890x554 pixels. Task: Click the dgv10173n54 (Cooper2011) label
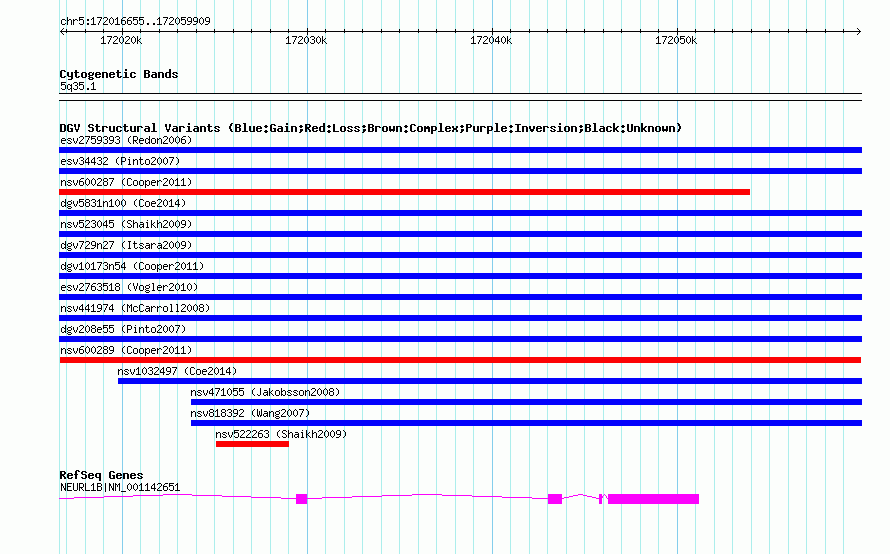132,266
